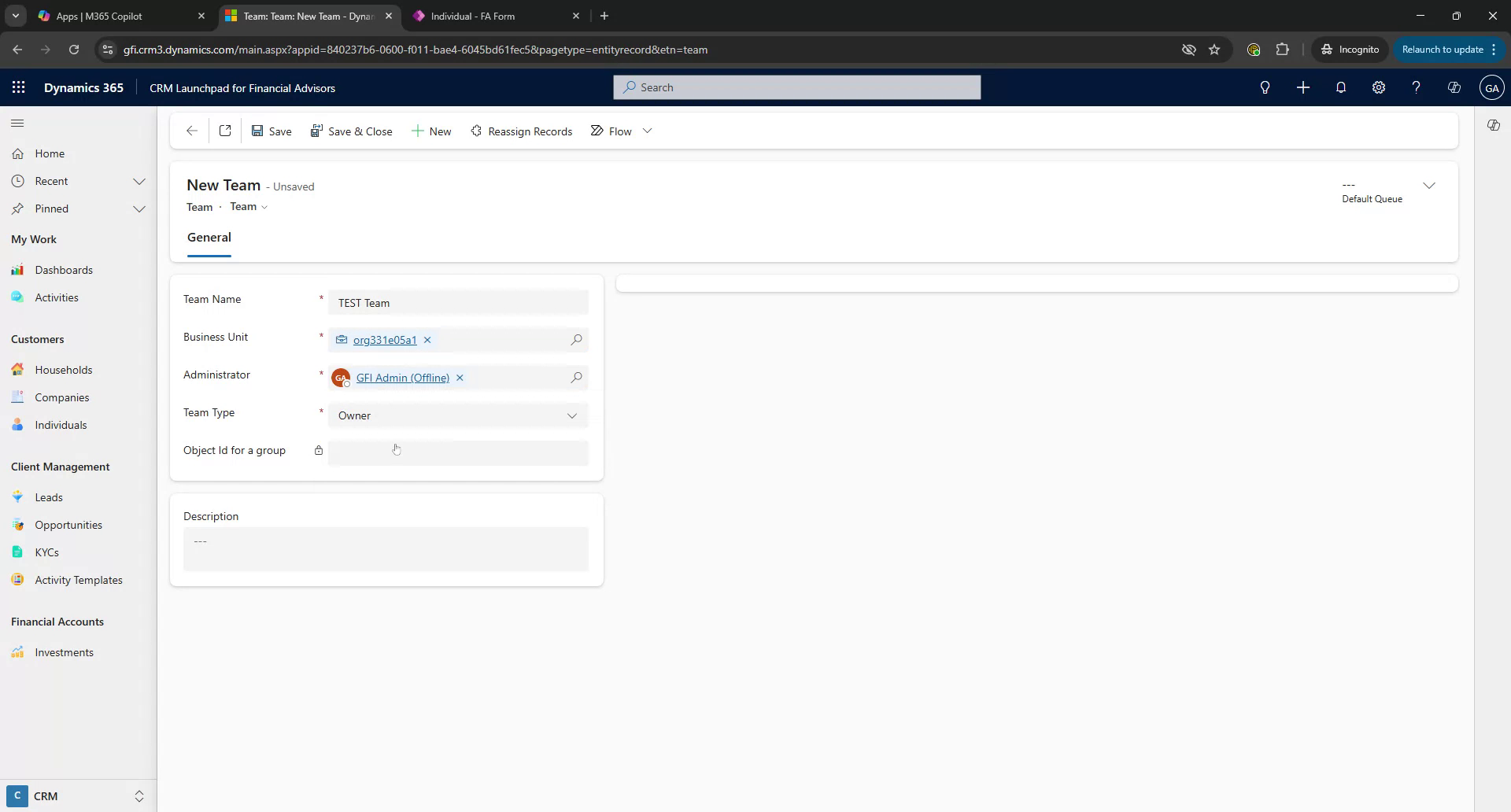
Task: Open the Copilot icon in top bar
Action: (x=1454, y=87)
